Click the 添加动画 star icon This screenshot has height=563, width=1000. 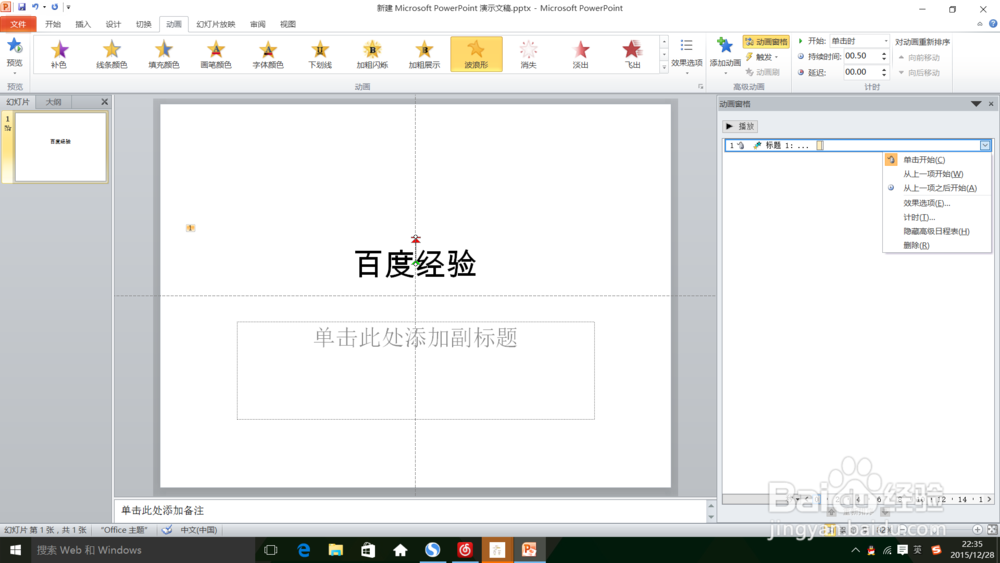tap(724, 46)
